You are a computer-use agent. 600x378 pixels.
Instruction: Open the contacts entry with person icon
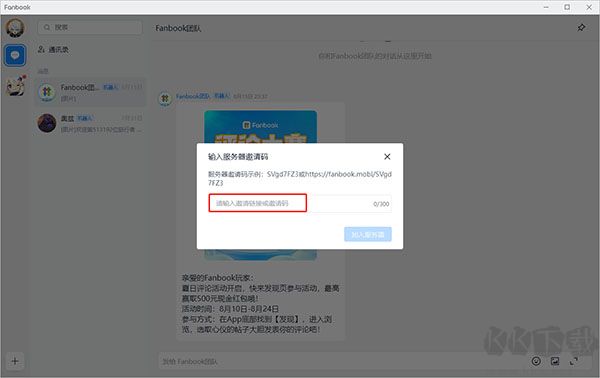tap(53, 49)
